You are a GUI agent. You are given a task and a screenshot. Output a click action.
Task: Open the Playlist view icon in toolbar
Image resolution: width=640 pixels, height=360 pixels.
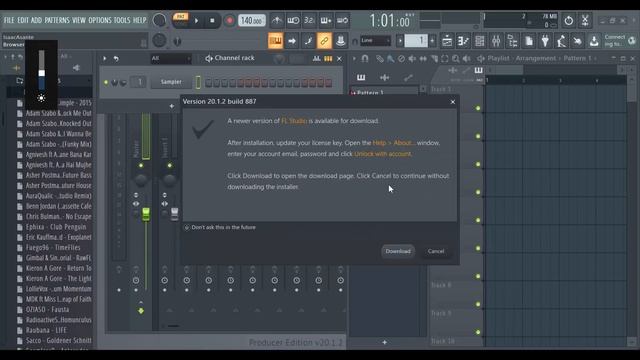click(x=447, y=41)
